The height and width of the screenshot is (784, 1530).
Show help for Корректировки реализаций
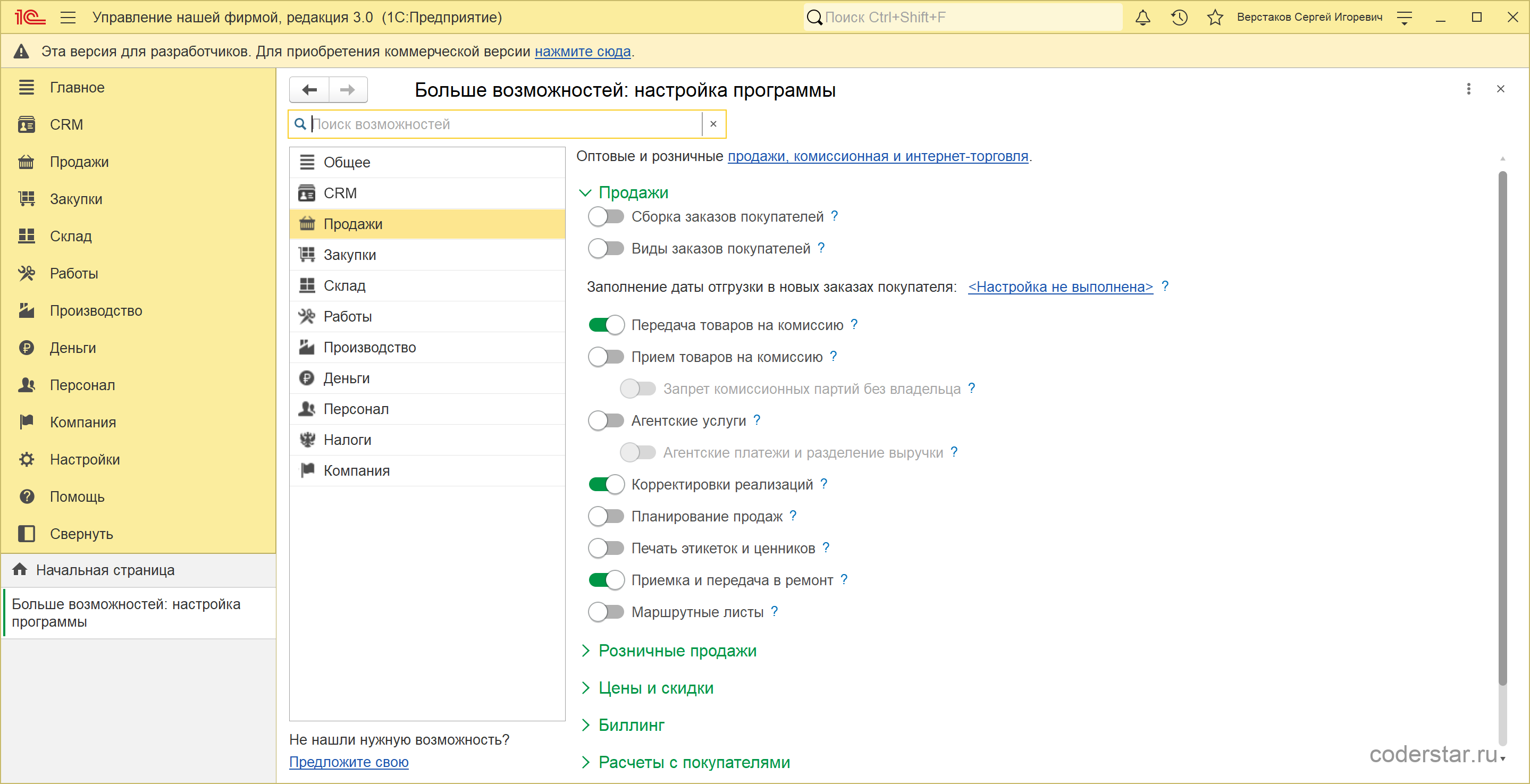pyautogui.click(x=824, y=484)
